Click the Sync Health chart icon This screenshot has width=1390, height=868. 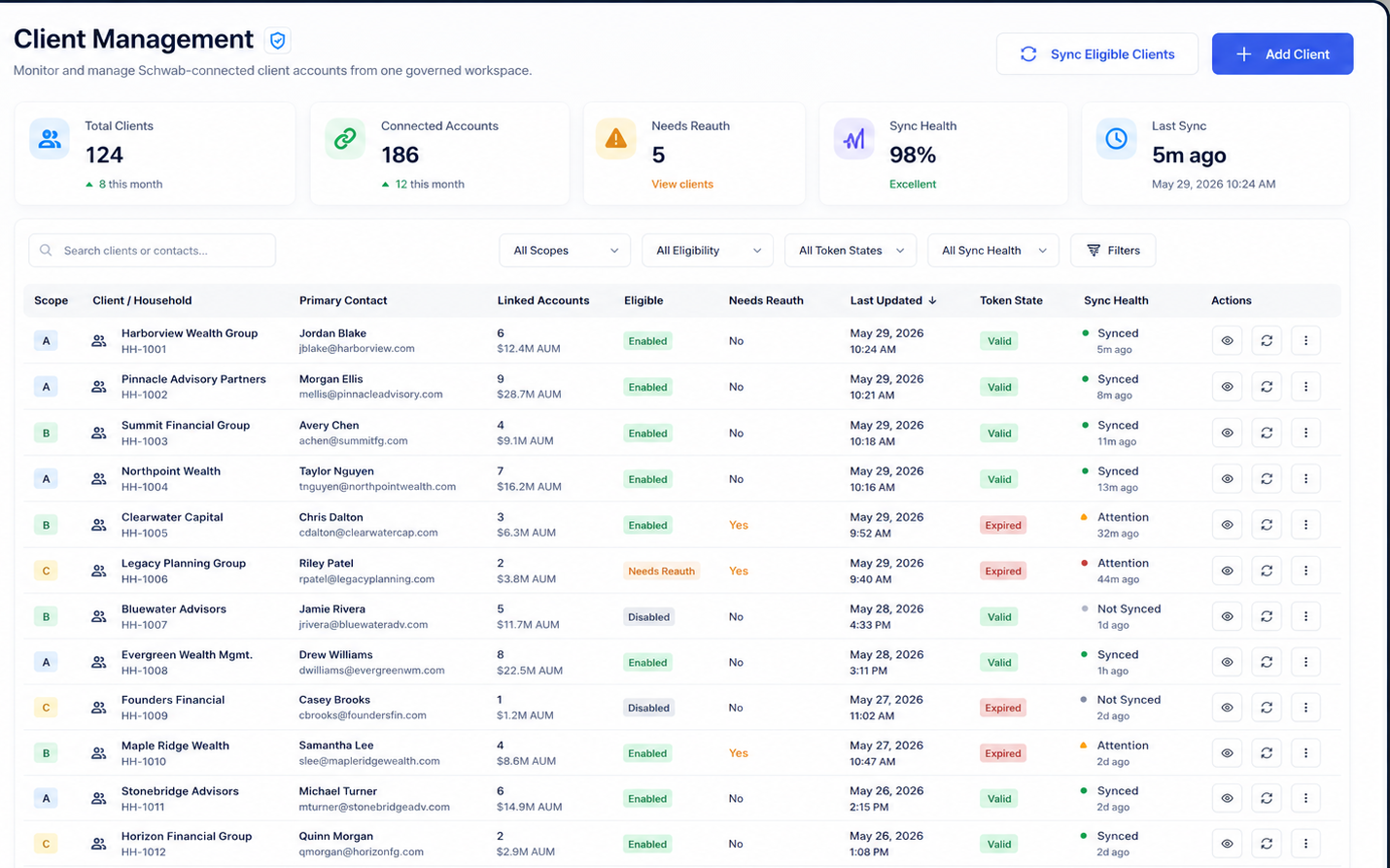tap(853, 139)
